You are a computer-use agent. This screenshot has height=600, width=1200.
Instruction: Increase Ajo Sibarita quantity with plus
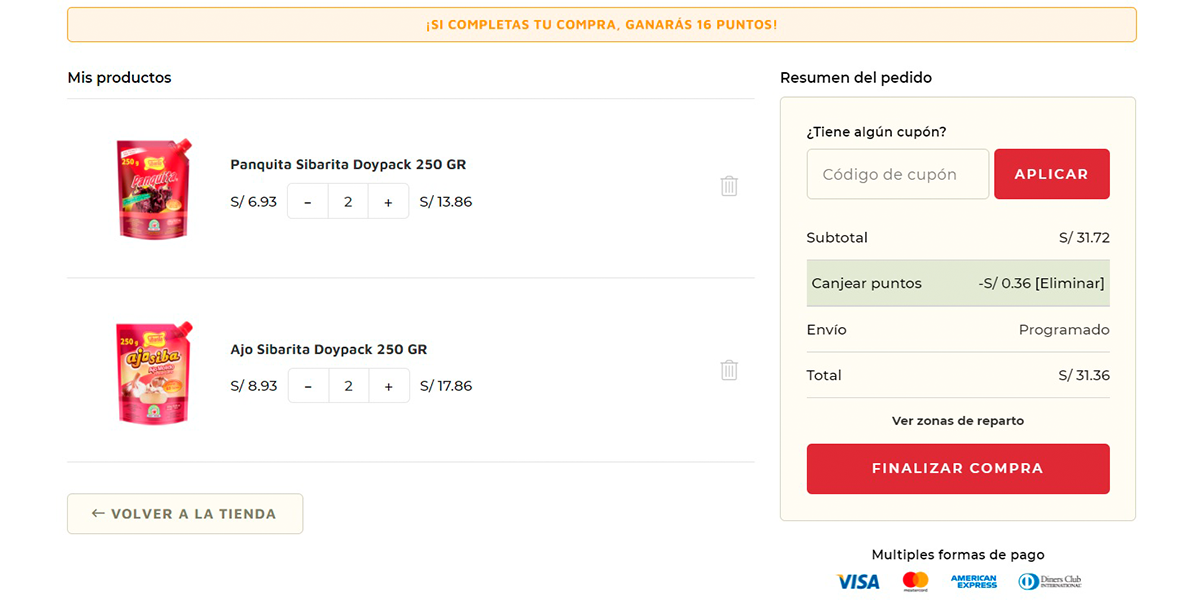(389, 386)
